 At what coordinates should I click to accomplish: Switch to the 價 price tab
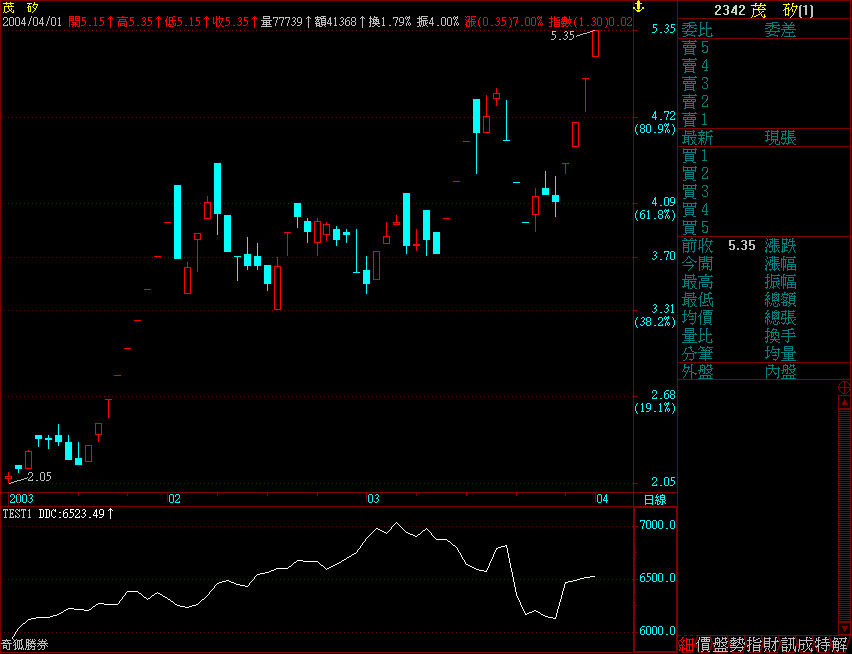tap(703, 644)
